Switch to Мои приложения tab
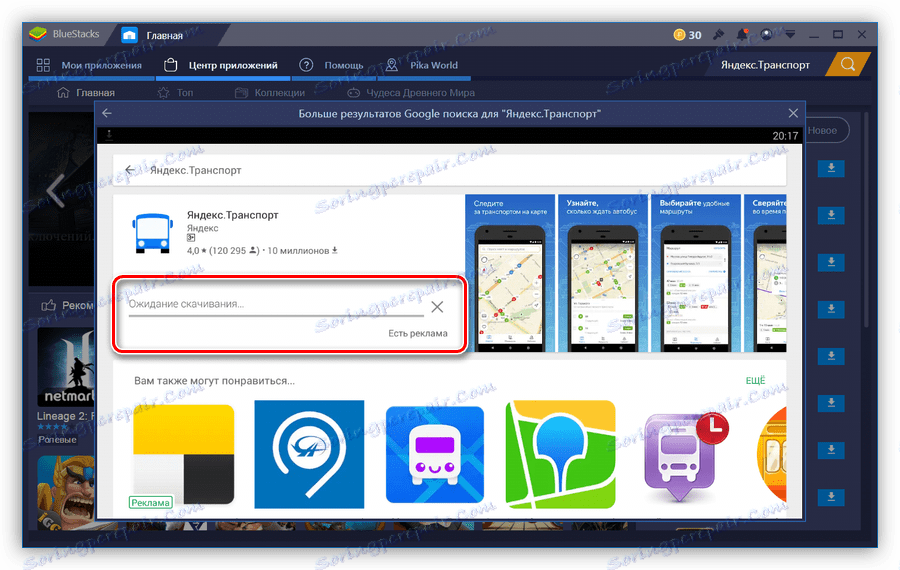 pyautogui.click(x=89, y=65)
